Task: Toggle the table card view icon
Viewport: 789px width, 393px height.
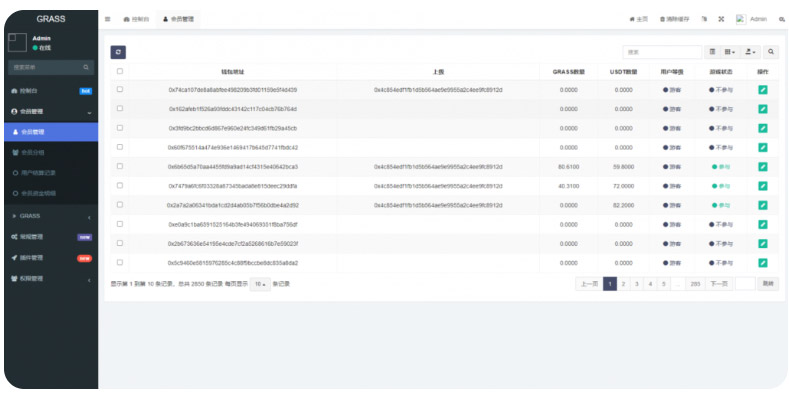Action: (x=713, y=52)
